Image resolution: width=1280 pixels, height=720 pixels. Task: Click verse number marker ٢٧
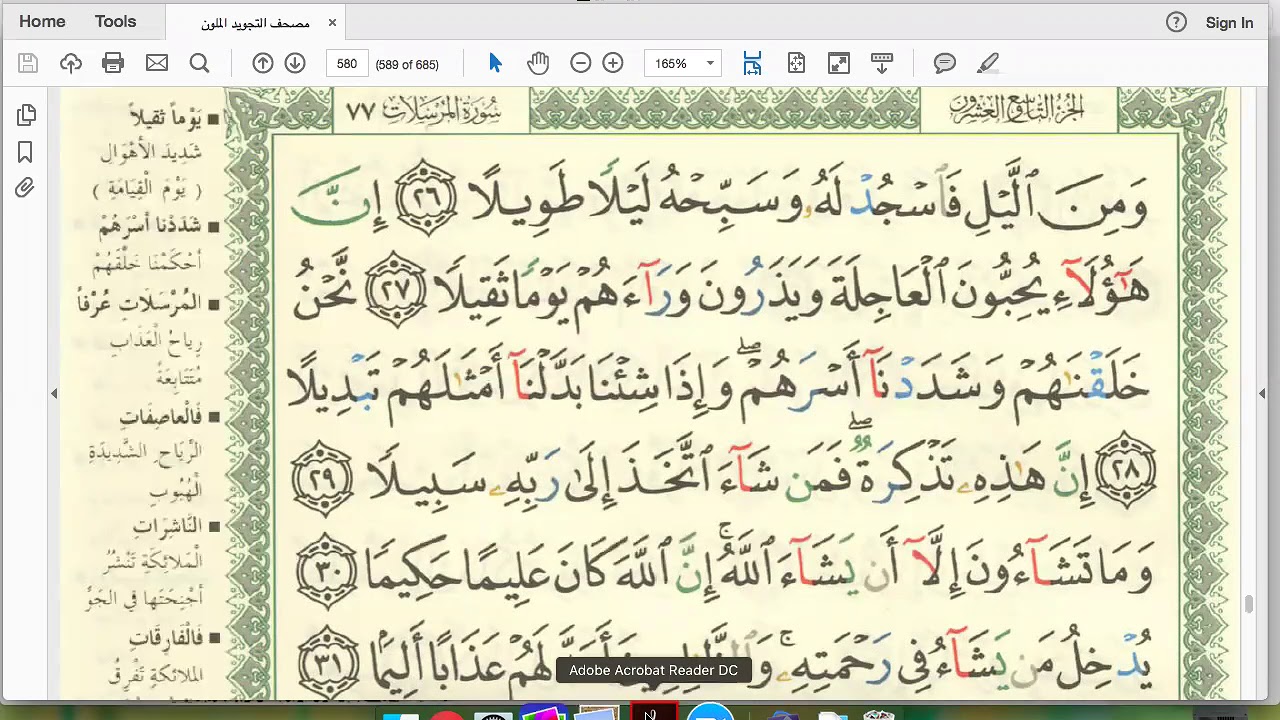tap(396, 289)
